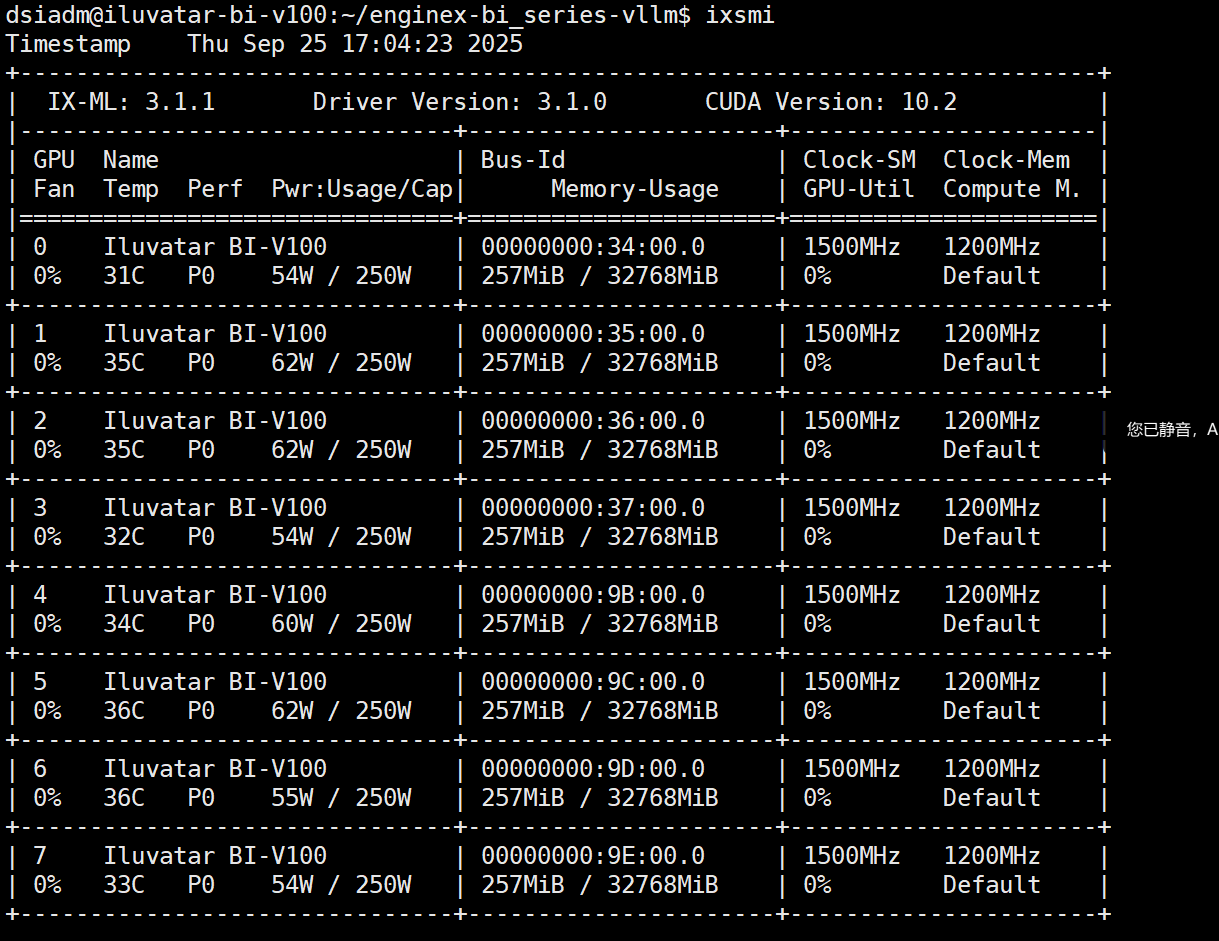The width and height of the screenshot is (1219, 941).
Task: Click bus ID '00000000:9E:00.0'
Action: pos(593,856)
